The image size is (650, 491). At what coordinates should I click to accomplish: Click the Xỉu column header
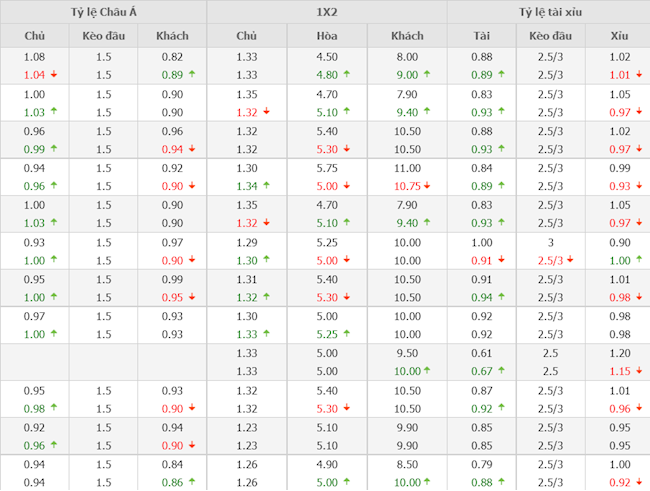coord(619,36)
